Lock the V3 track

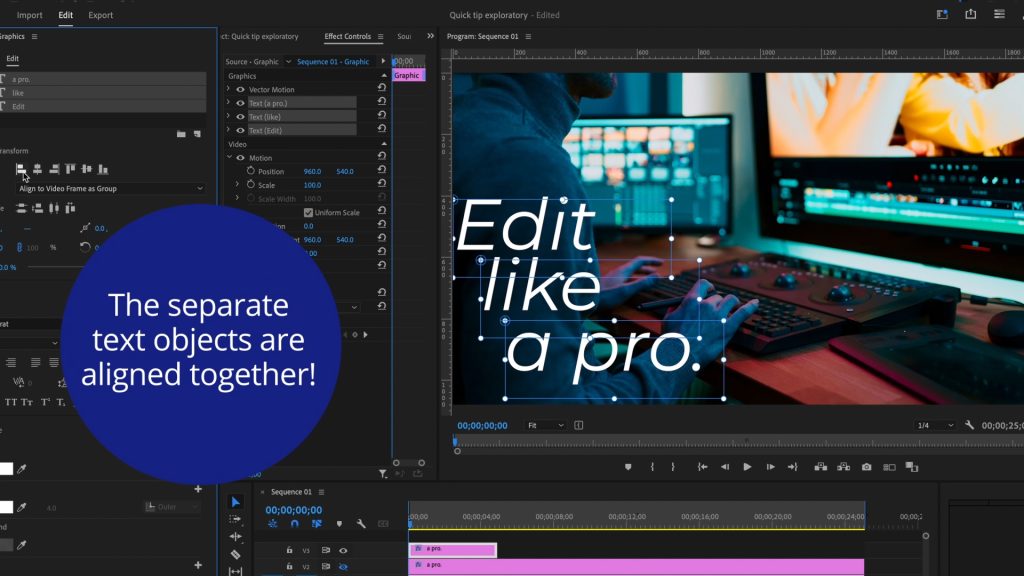click(289, 550)
